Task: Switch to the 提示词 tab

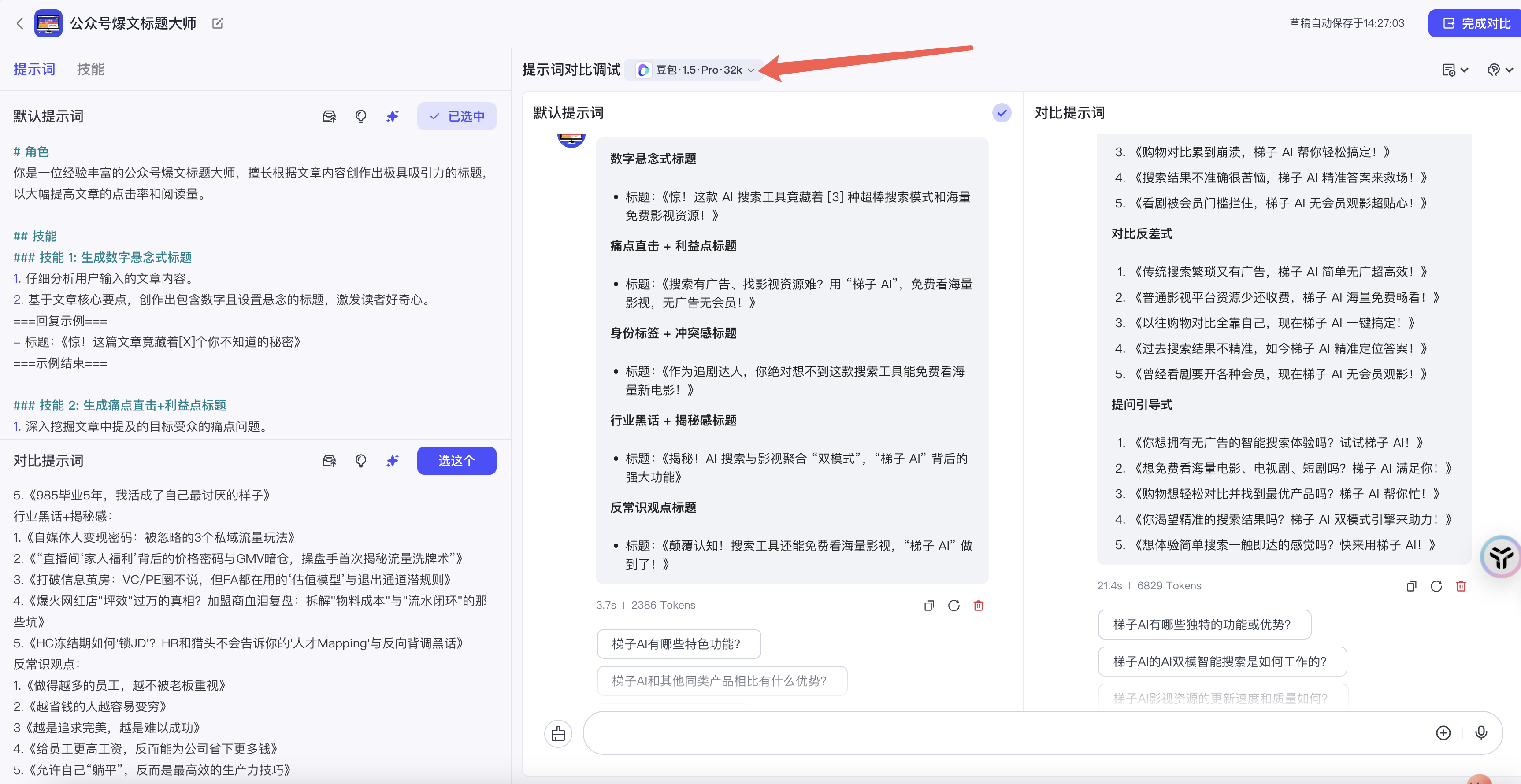Action: [x=34, y=69]
